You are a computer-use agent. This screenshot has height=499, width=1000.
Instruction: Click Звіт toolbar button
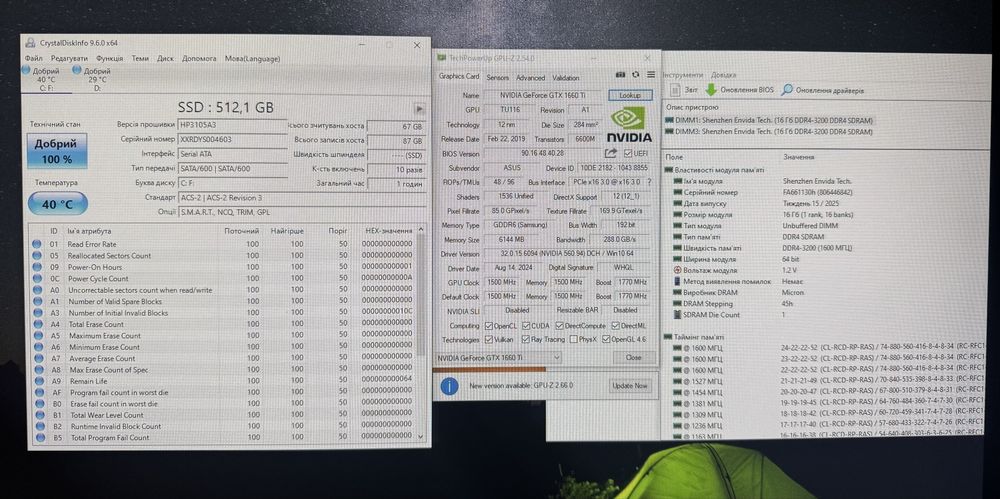[684, 90]
